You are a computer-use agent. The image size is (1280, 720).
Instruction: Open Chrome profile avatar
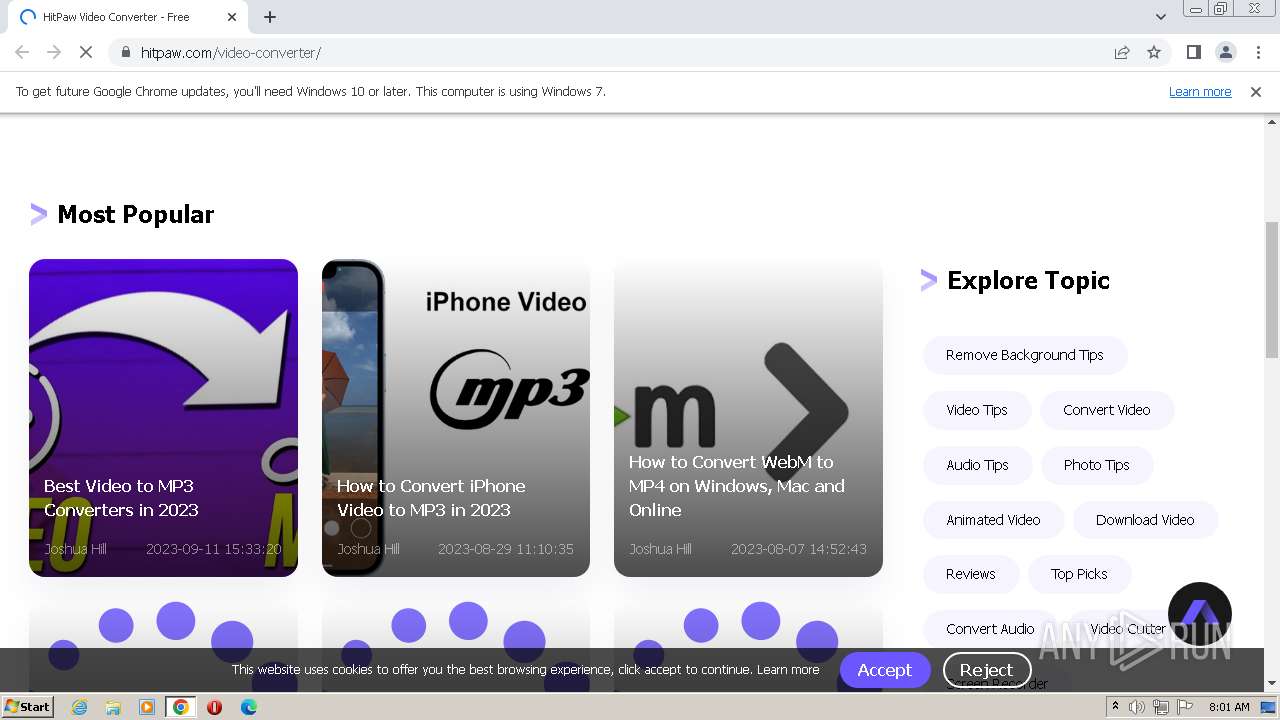[1225, 53]
